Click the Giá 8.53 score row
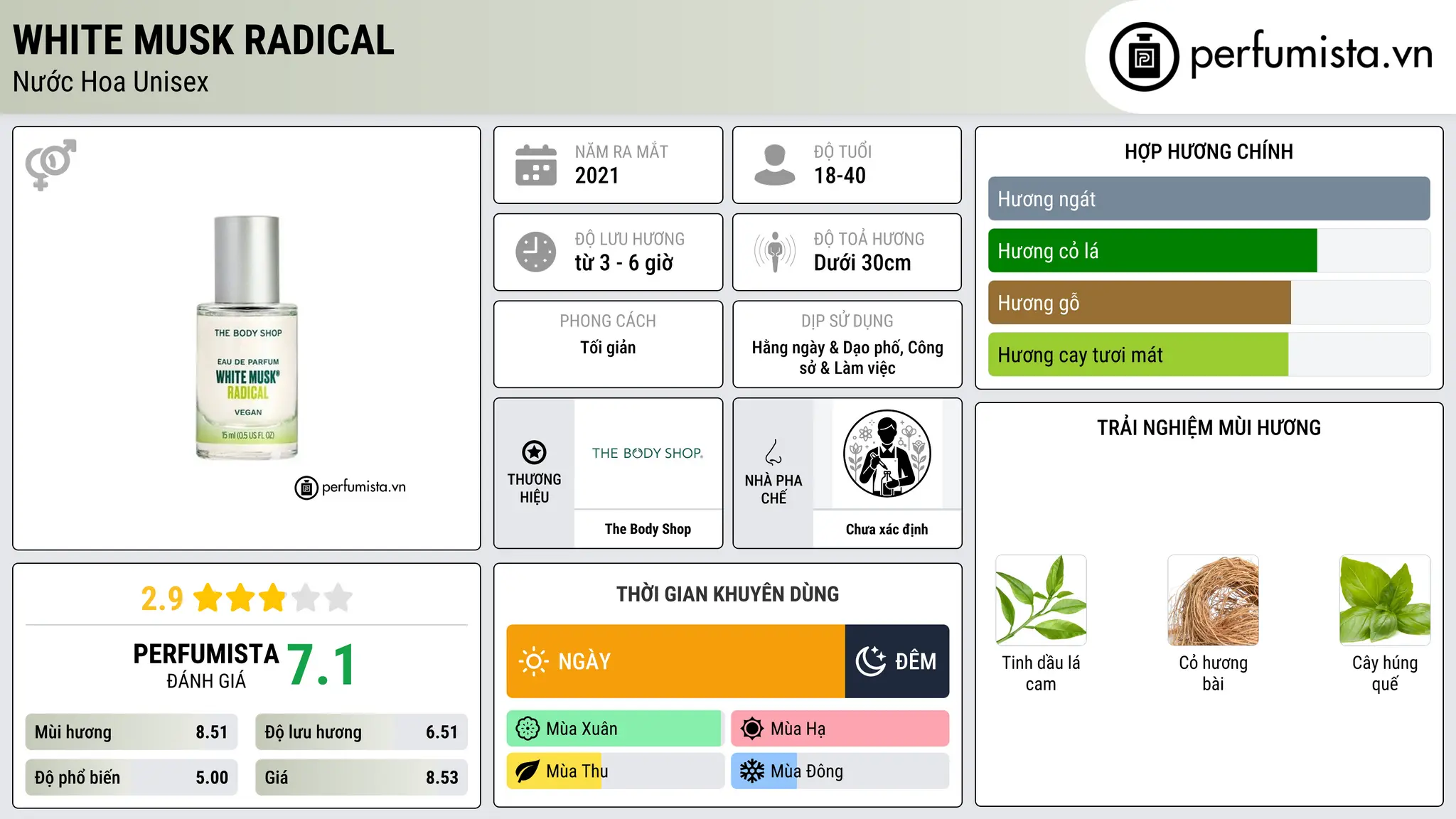Screen dimensions: 1456x819 pos(361,778)
